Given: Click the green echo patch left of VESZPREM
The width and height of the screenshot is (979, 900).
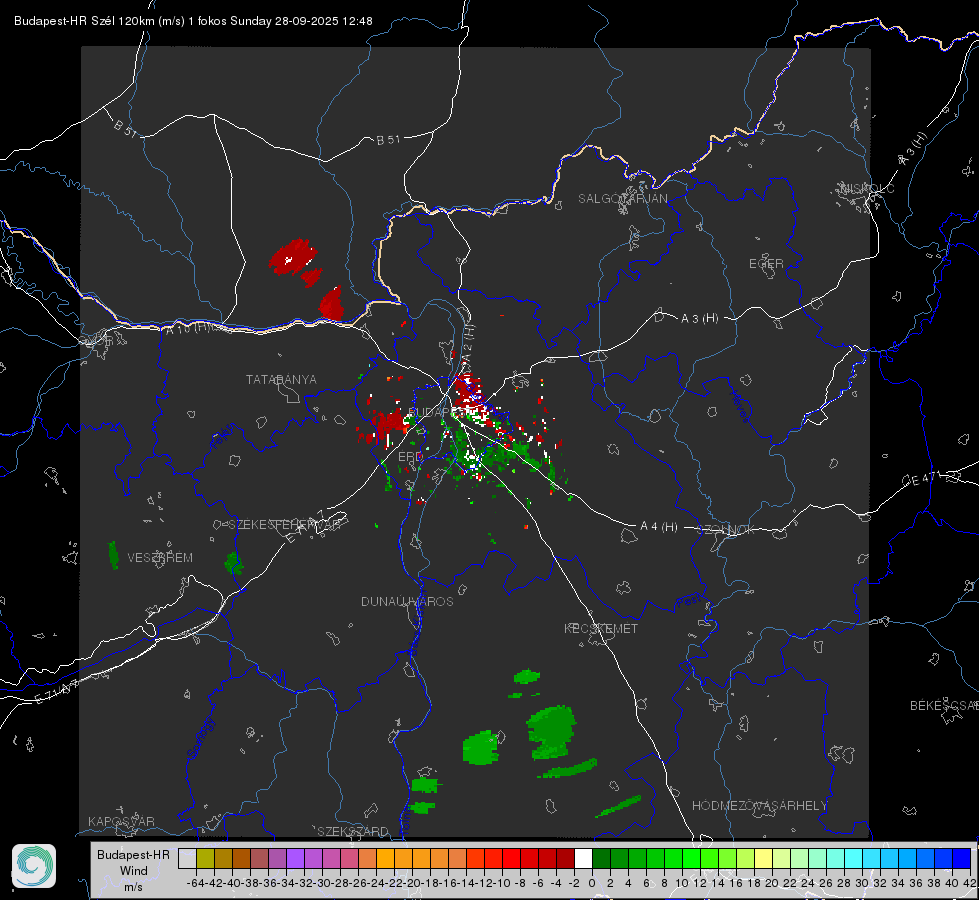Looking at the screenshot, I should (x=113, y=555).
